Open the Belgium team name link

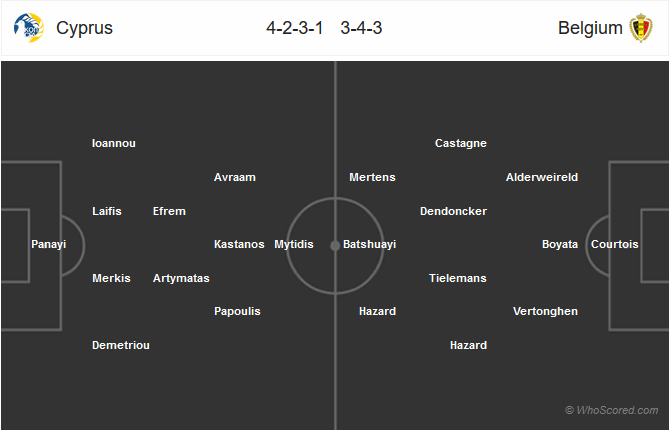(x=590, y=28)
